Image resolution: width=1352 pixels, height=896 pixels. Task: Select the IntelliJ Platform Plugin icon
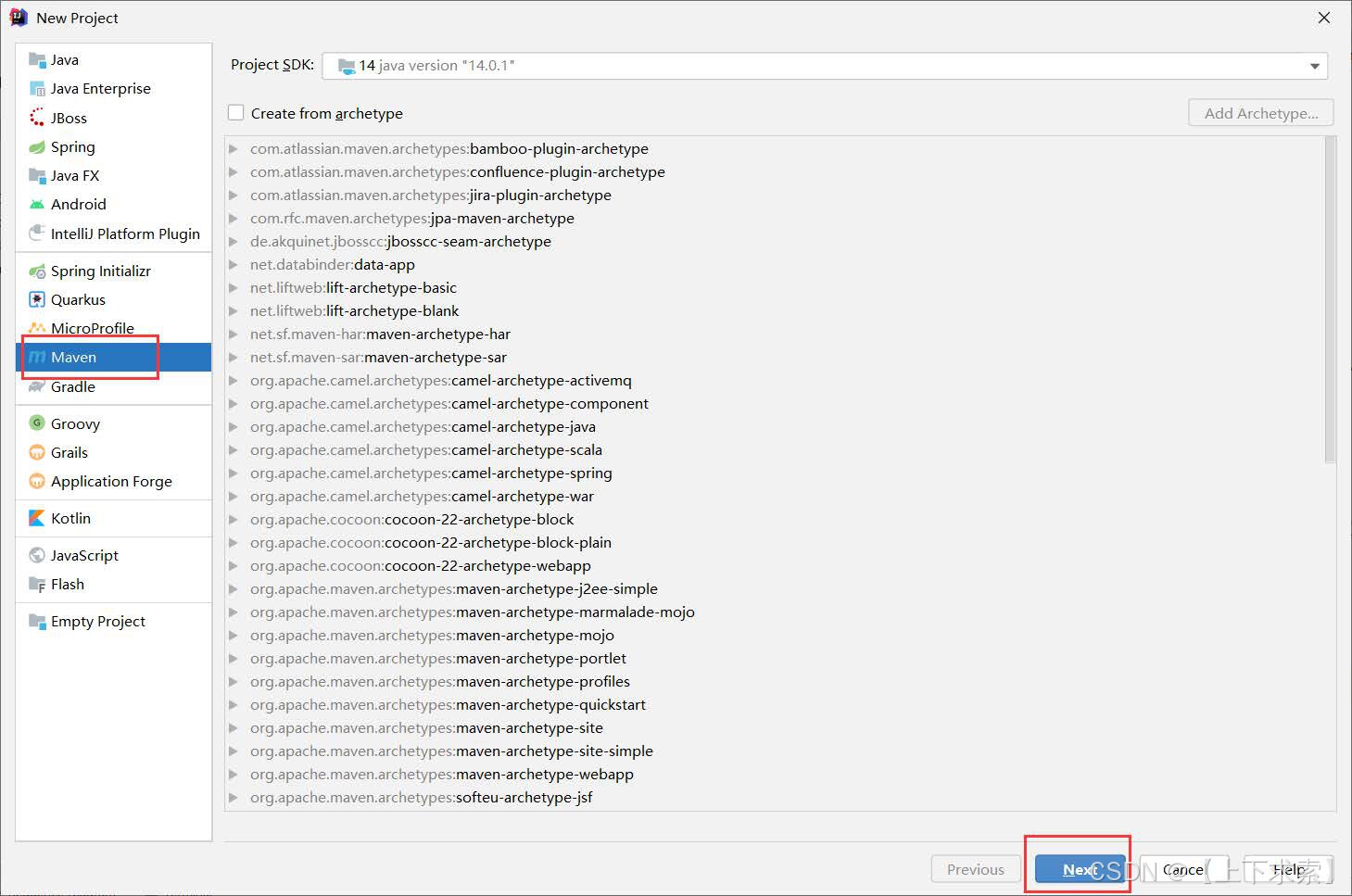37,233
